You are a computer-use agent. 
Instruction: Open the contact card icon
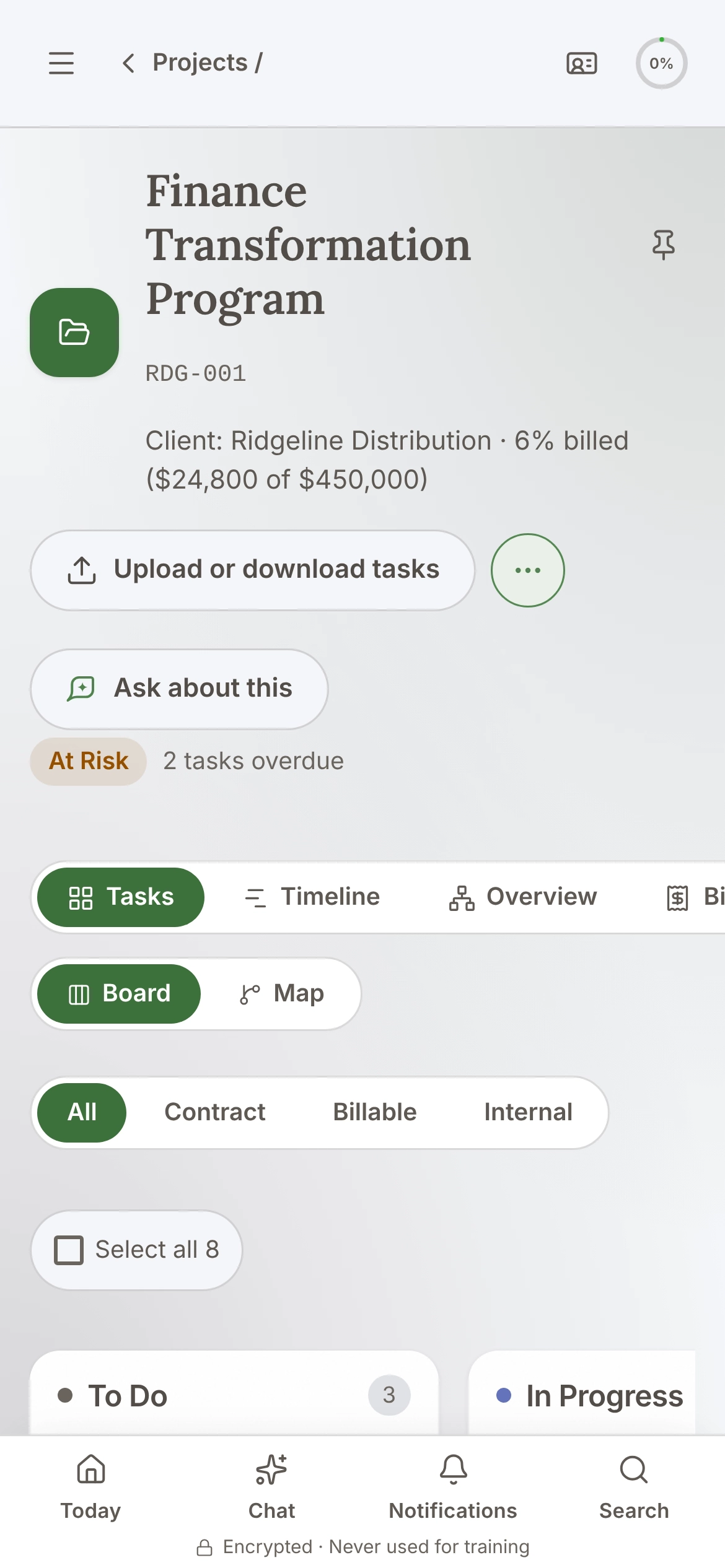[x=582, y=63]
